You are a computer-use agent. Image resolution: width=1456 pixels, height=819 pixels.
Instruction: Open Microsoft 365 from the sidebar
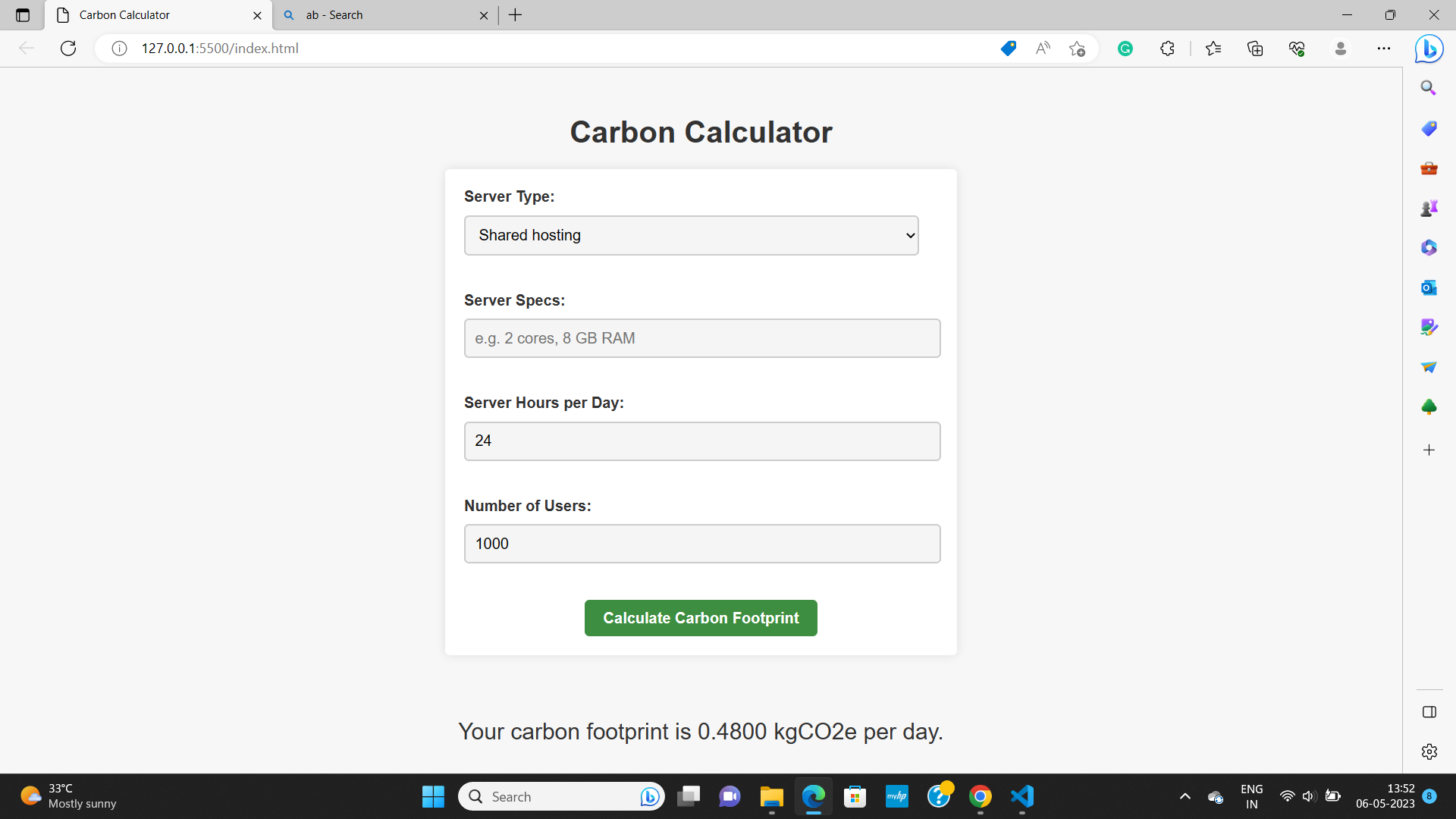1429,247
